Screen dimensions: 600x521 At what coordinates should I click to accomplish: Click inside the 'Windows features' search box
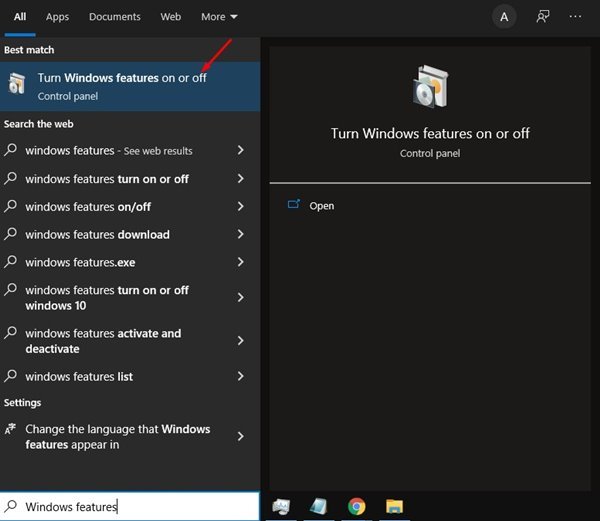[129, 506]
